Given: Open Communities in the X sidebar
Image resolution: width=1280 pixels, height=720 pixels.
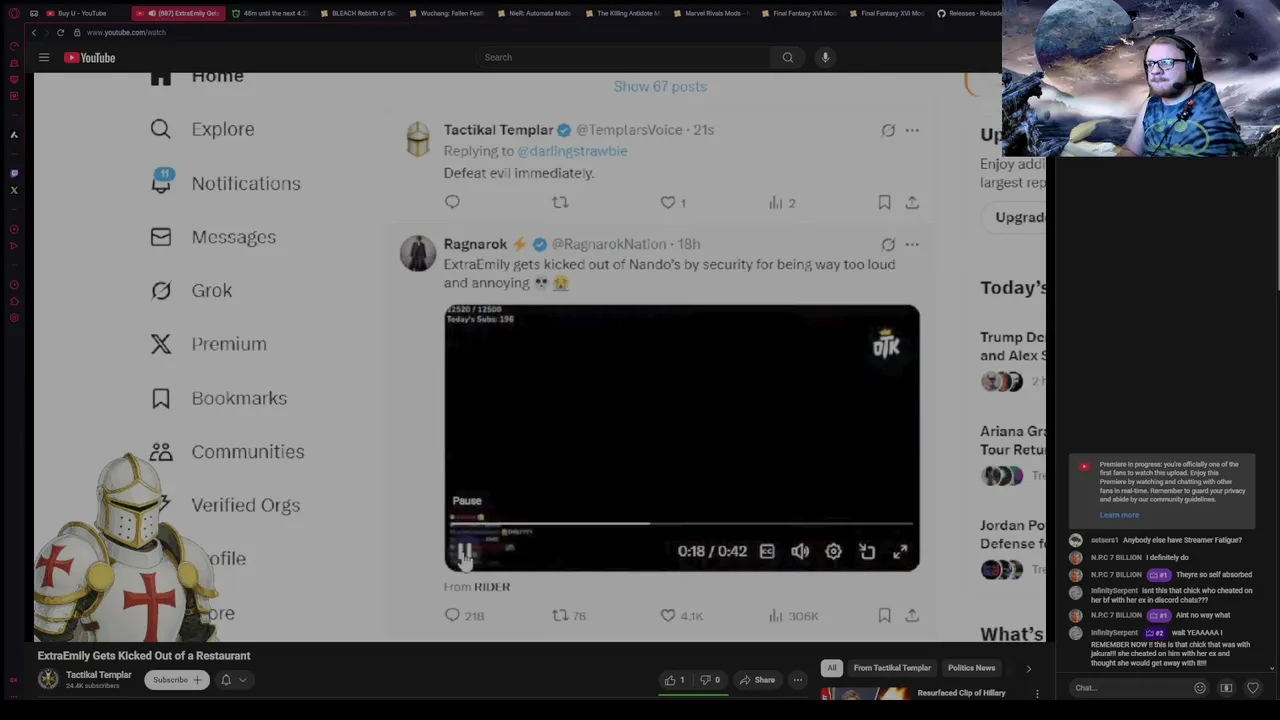Looking at the screenshot, I should click(x=227, y=452).
